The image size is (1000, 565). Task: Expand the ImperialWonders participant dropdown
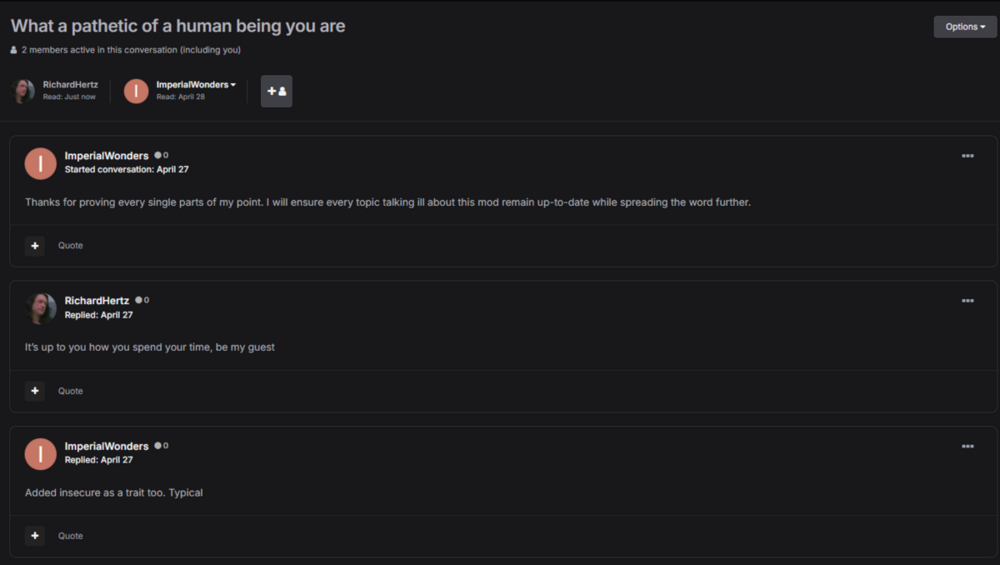point(196,85)
